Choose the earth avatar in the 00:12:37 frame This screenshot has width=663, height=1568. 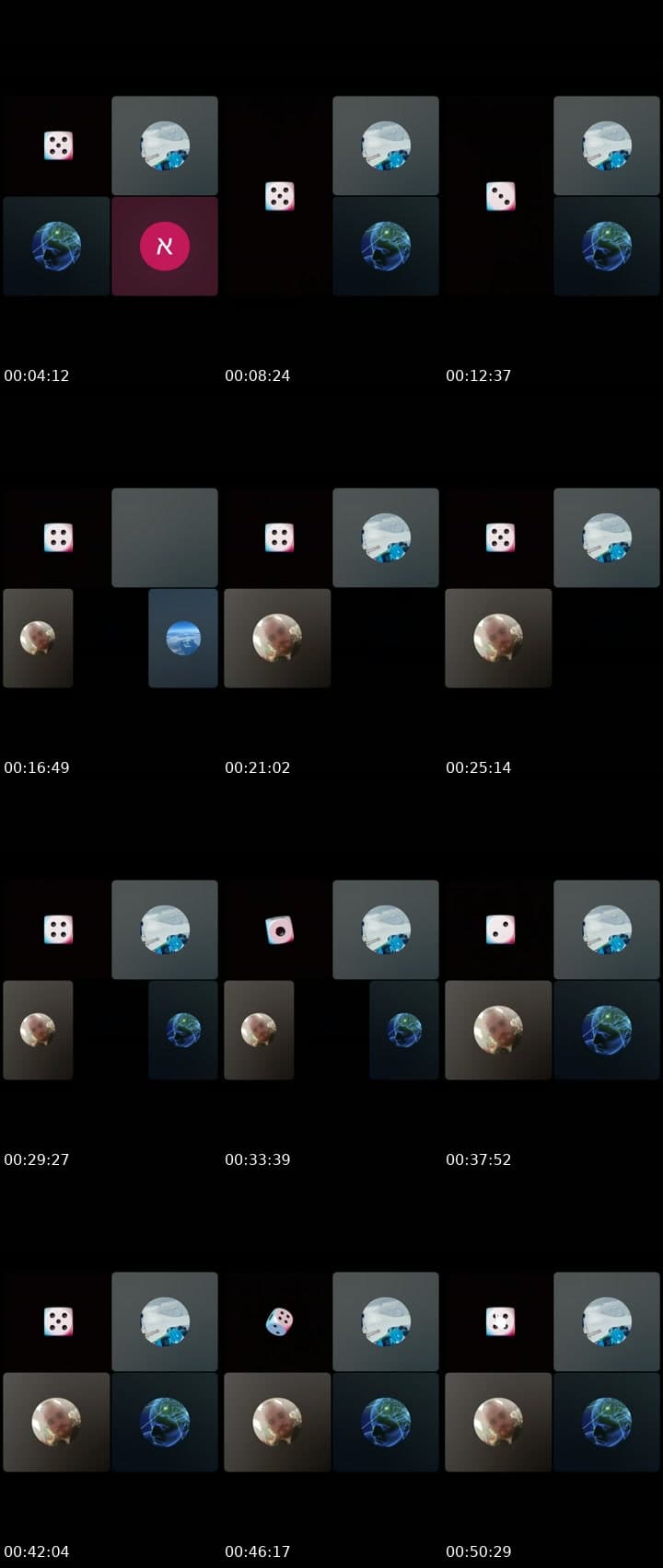607,246
